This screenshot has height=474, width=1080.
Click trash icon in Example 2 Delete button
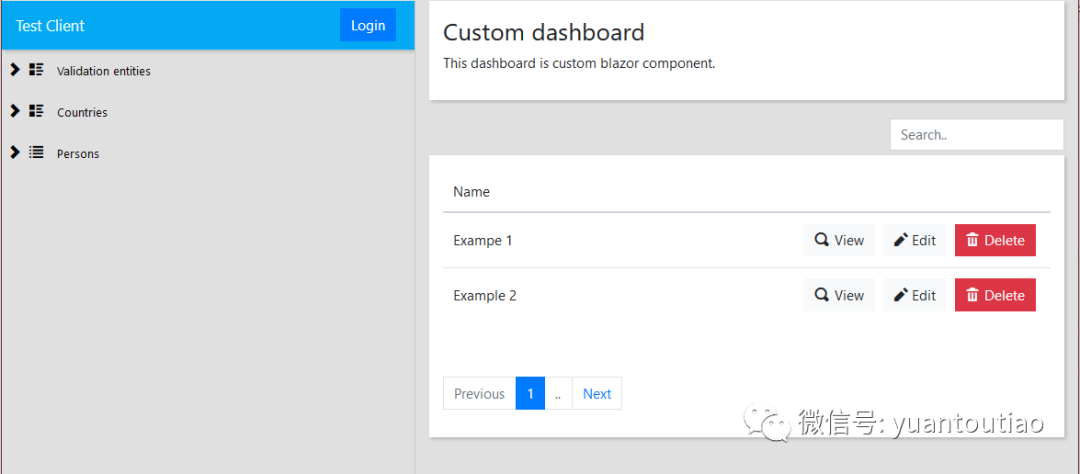973,295
